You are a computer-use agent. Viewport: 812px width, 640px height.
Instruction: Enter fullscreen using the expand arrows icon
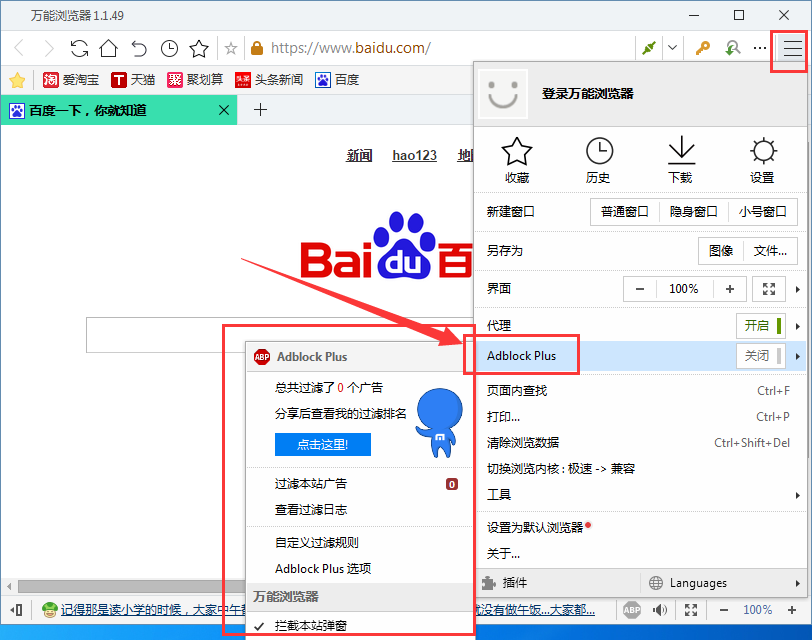click(x=690, y=609)
